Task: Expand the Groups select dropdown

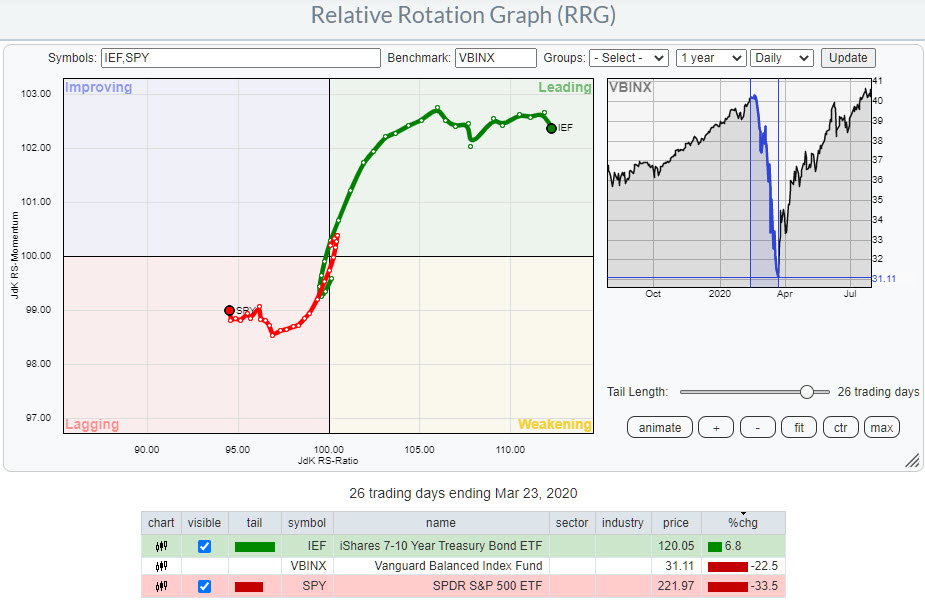Action: pos(628,58)
